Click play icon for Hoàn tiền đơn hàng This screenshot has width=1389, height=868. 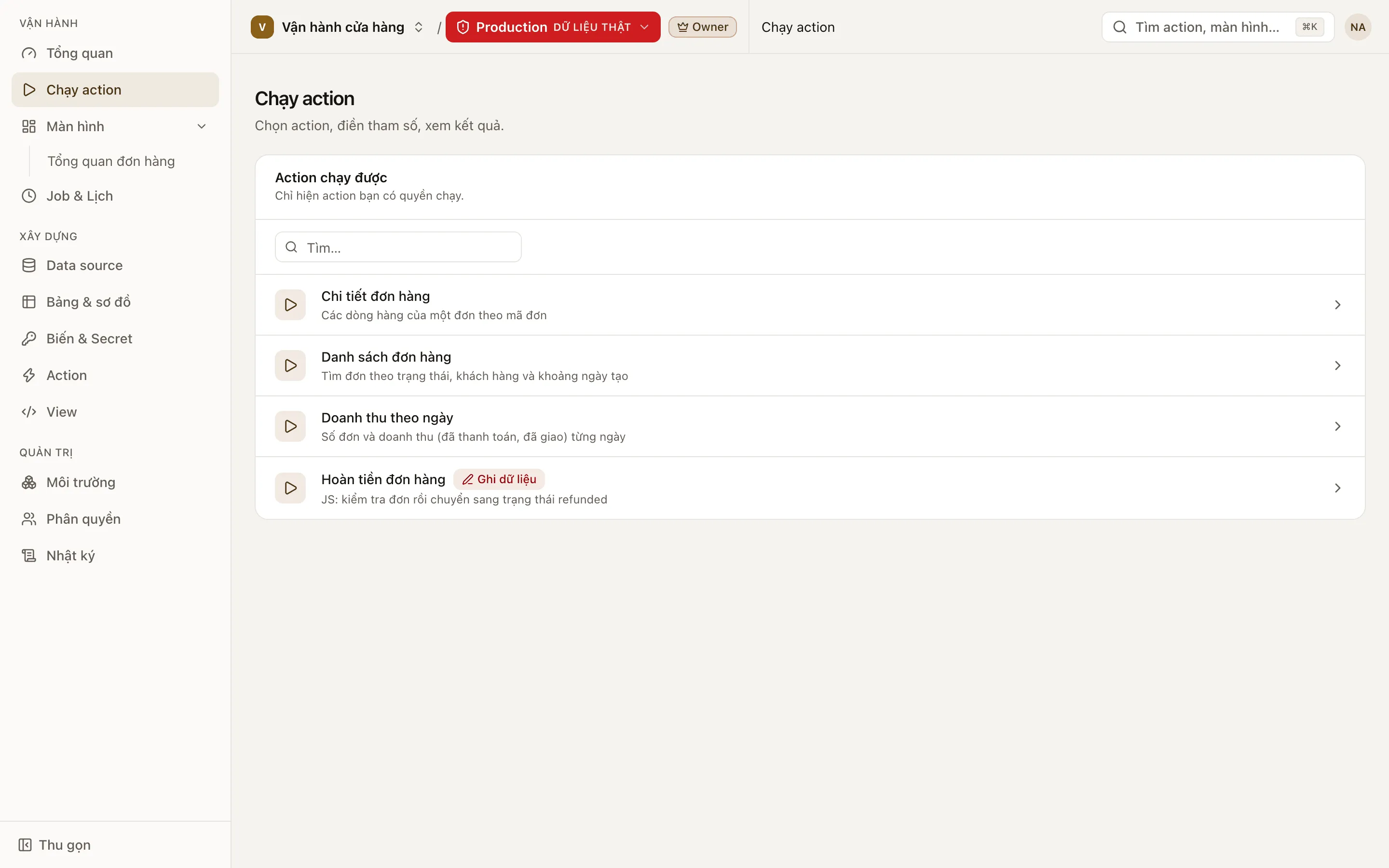(290, 488)
